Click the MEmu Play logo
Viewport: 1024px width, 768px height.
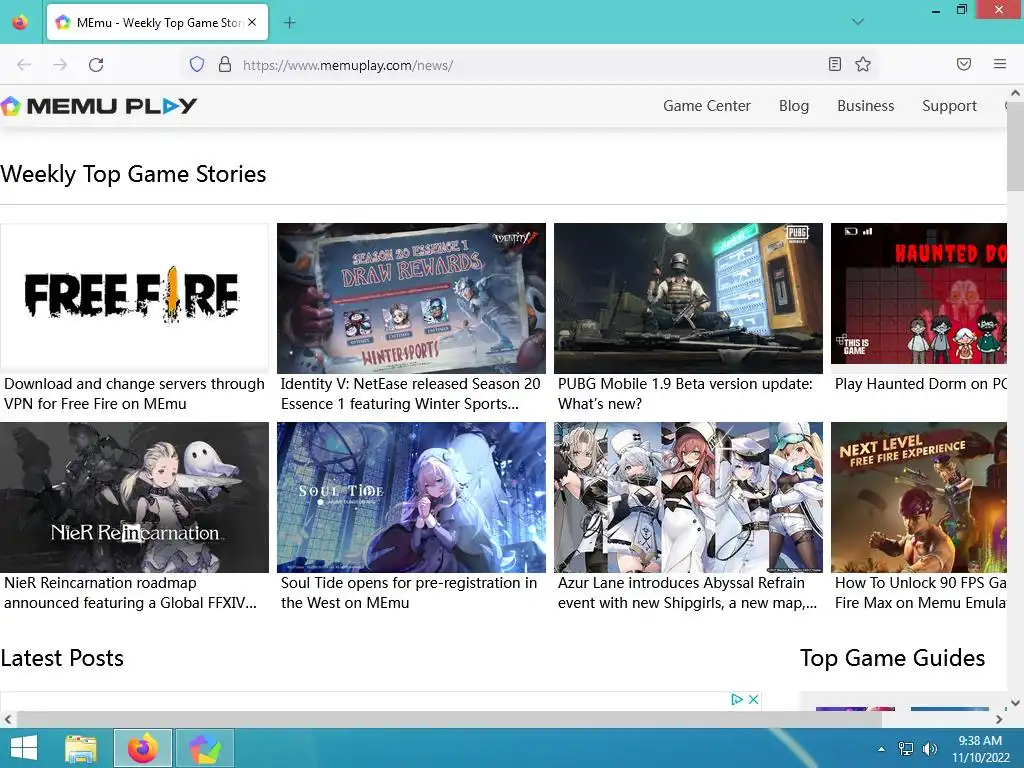click(99, 106)
